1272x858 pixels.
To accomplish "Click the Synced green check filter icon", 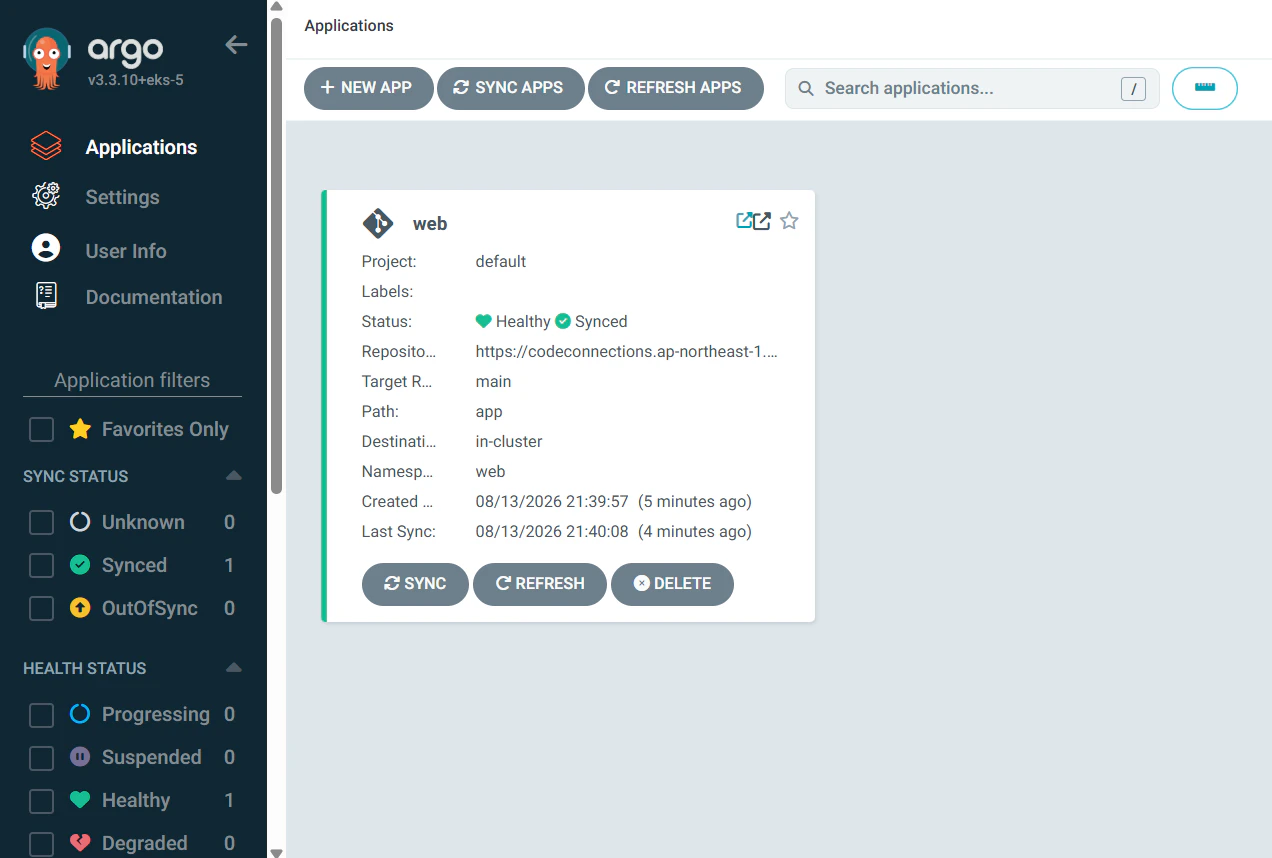I will (x=80, y=565).
